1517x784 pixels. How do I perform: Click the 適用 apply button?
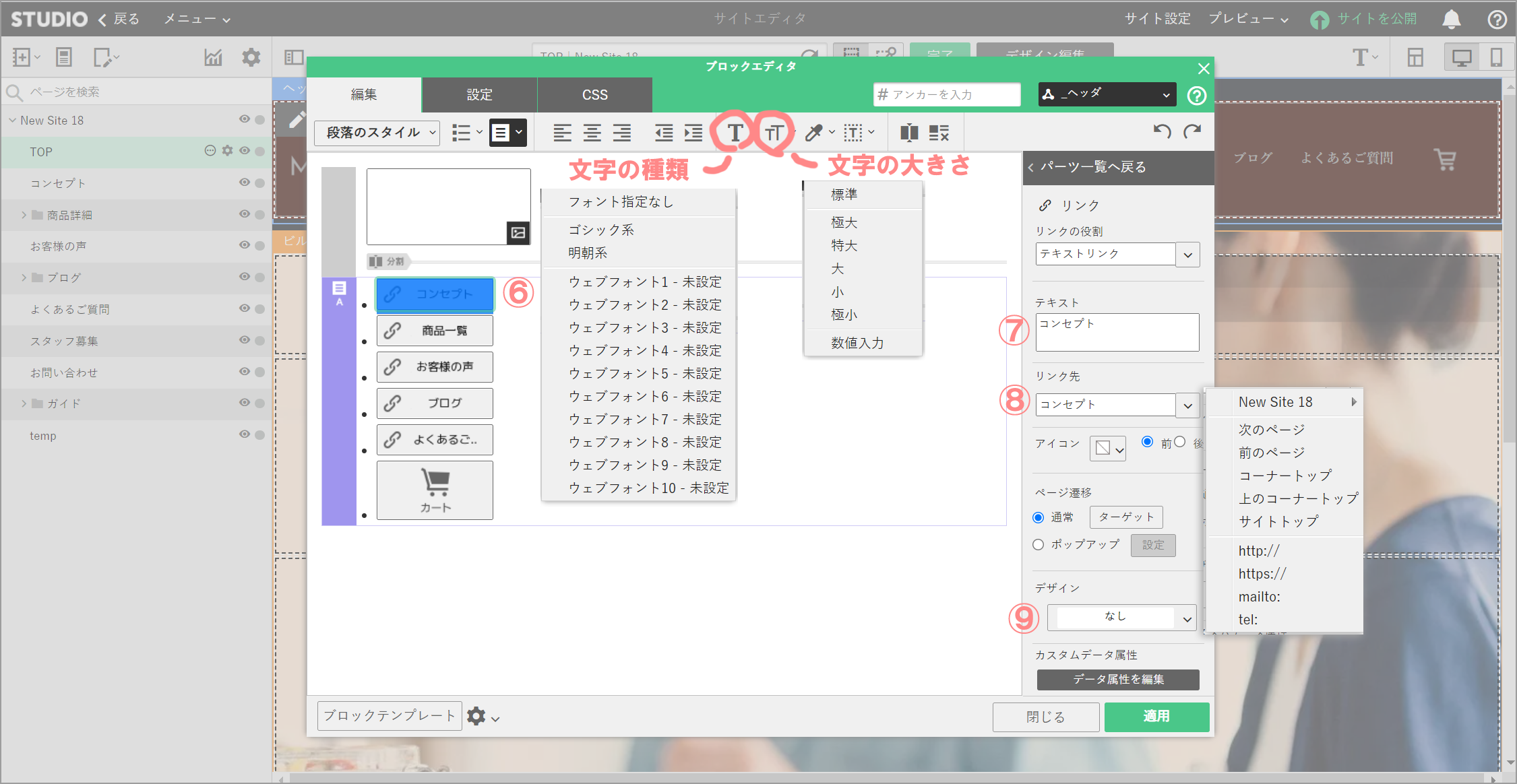1156,717
